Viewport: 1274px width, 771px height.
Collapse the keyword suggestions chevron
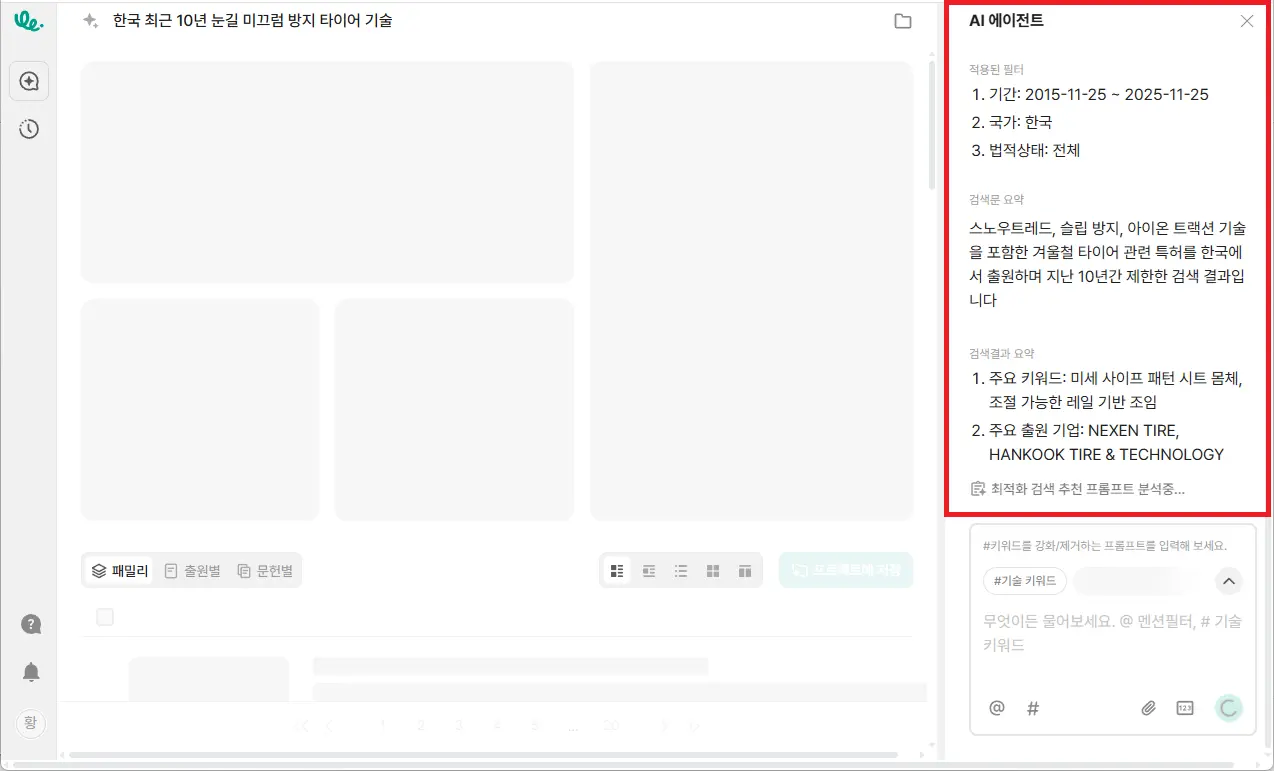[x=1229, y=581]
